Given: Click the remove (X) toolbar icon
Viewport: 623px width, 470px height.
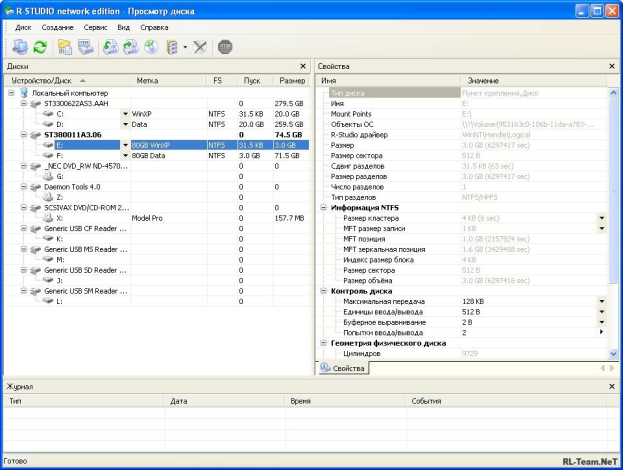Looking at the screenshot, I should tap(200, 47).
